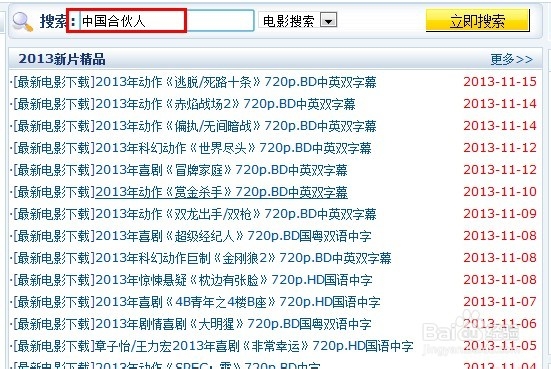Click the date 2013-11-14 beside 赤焰战场2
The image size is (551, 369).
tap(500, 104)
